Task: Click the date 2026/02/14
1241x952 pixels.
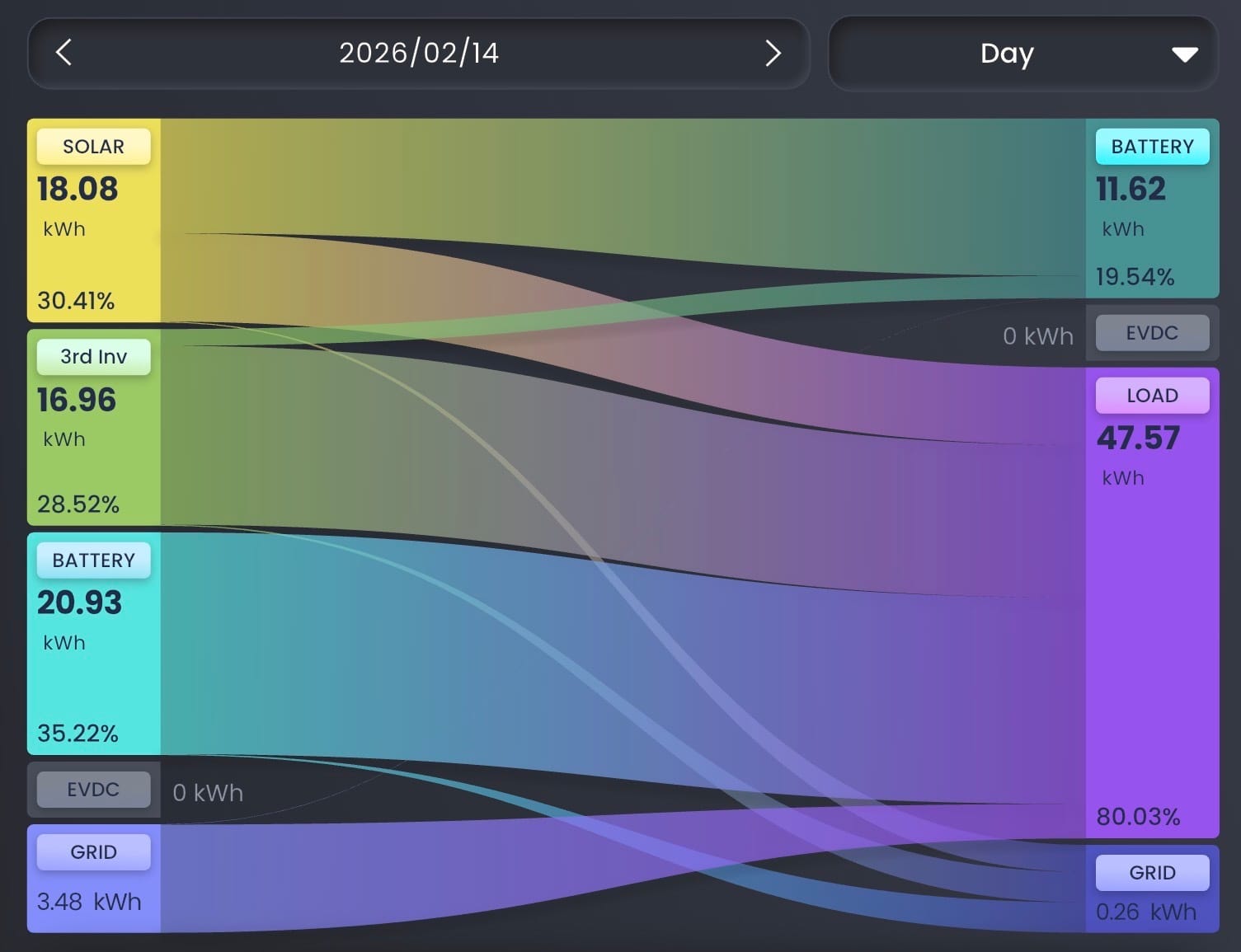Action: 419,53
